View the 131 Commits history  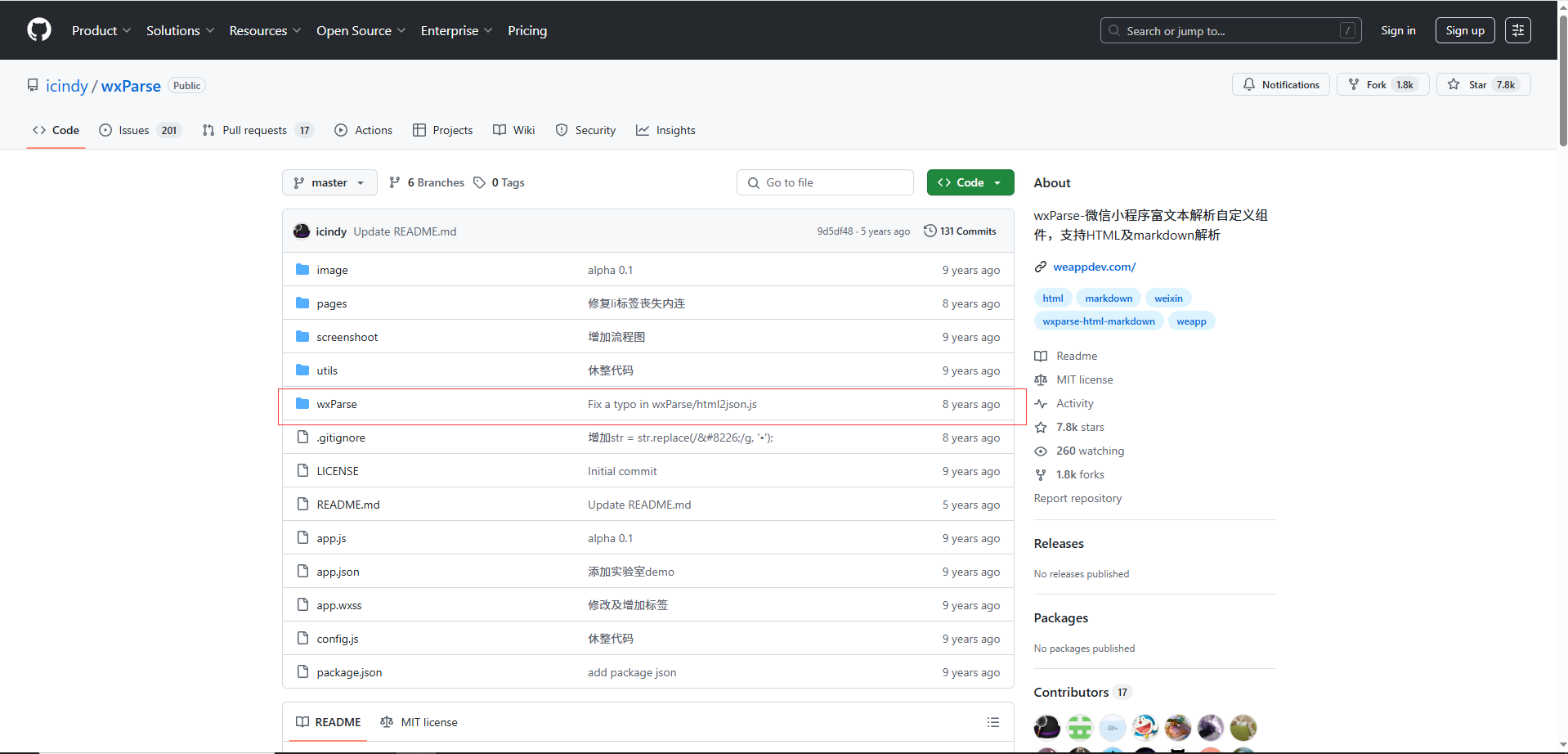[x=960, y=231]
